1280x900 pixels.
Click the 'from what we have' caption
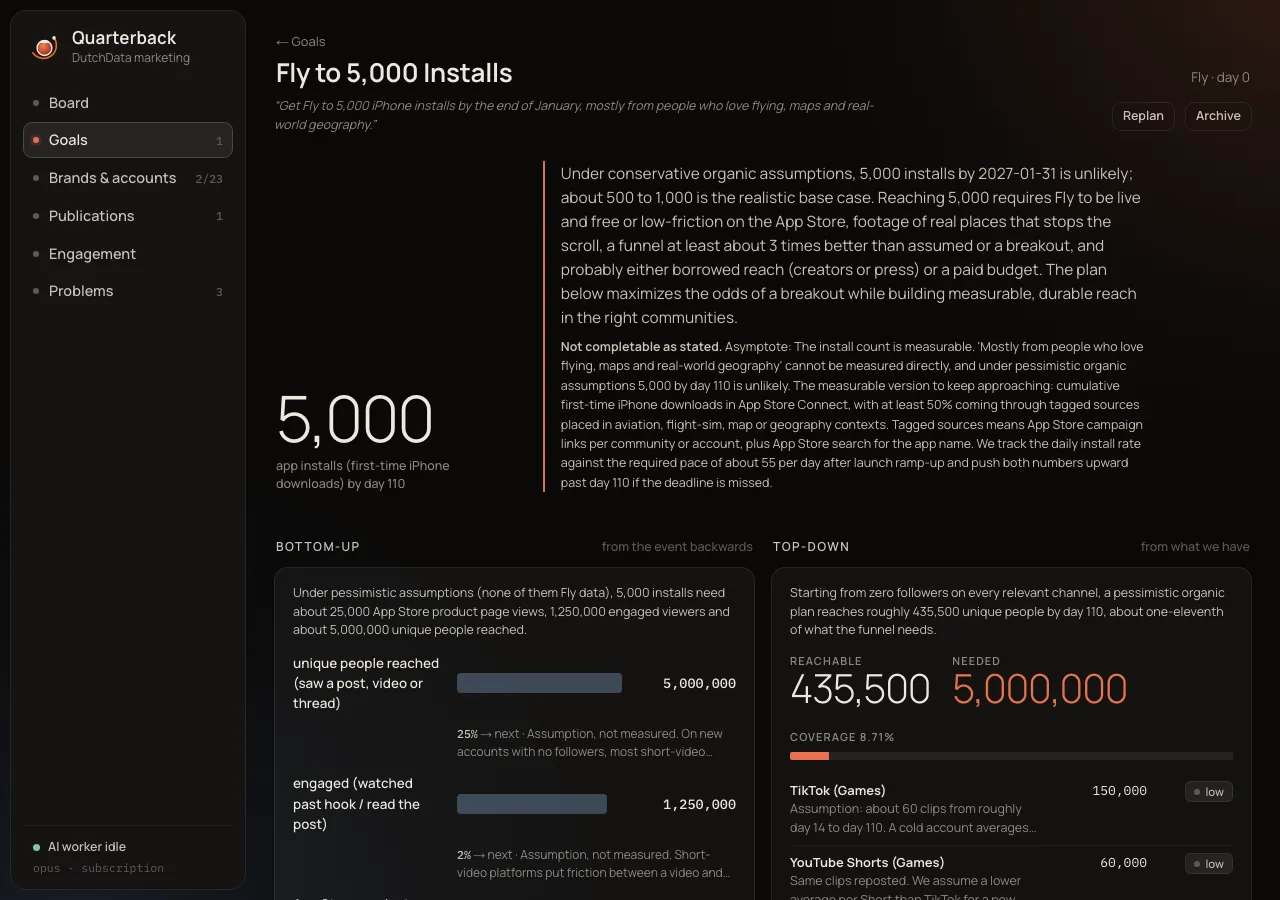1195,547
